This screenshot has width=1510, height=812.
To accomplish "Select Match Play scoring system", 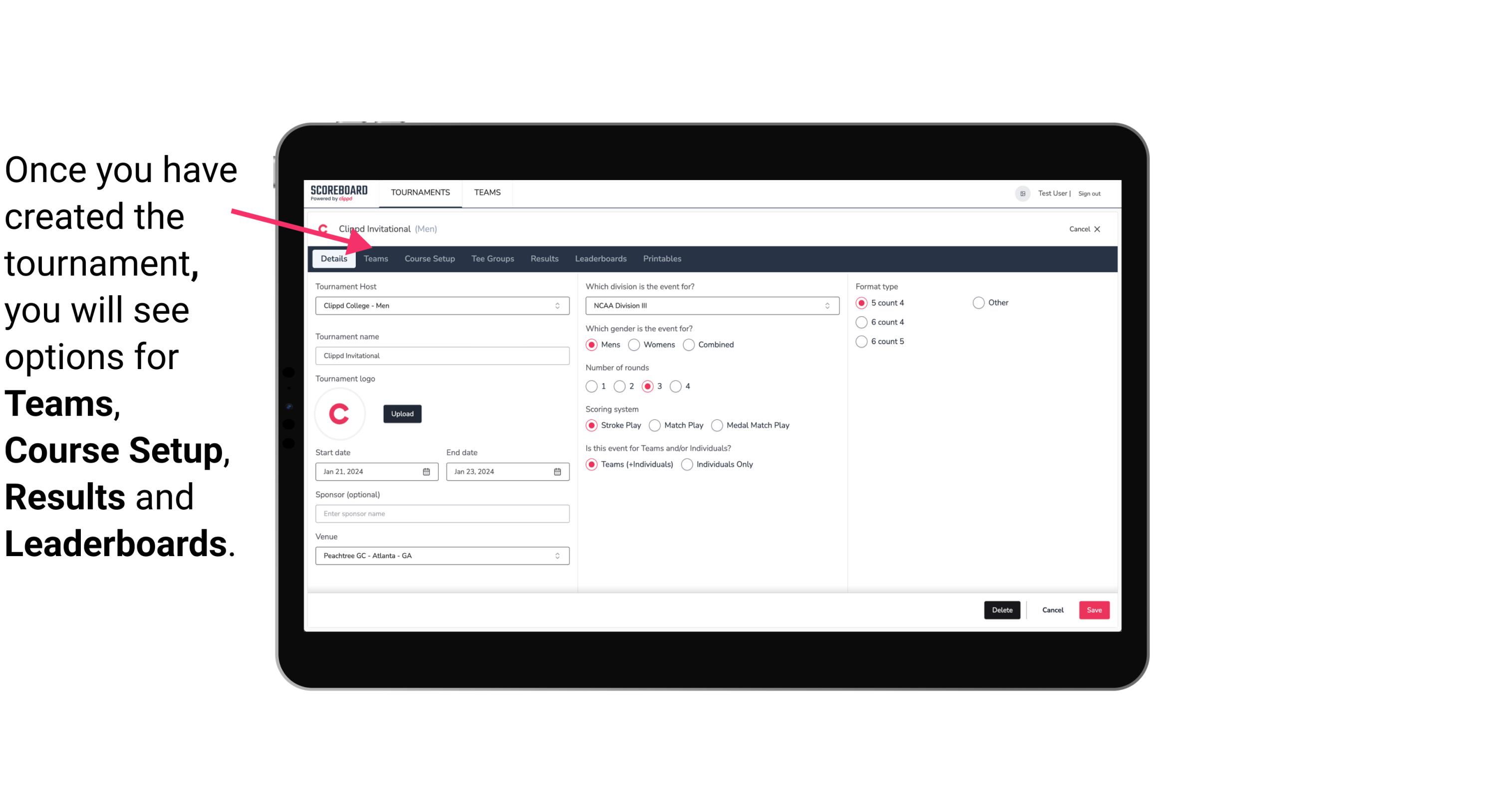I will coord(655,425).
